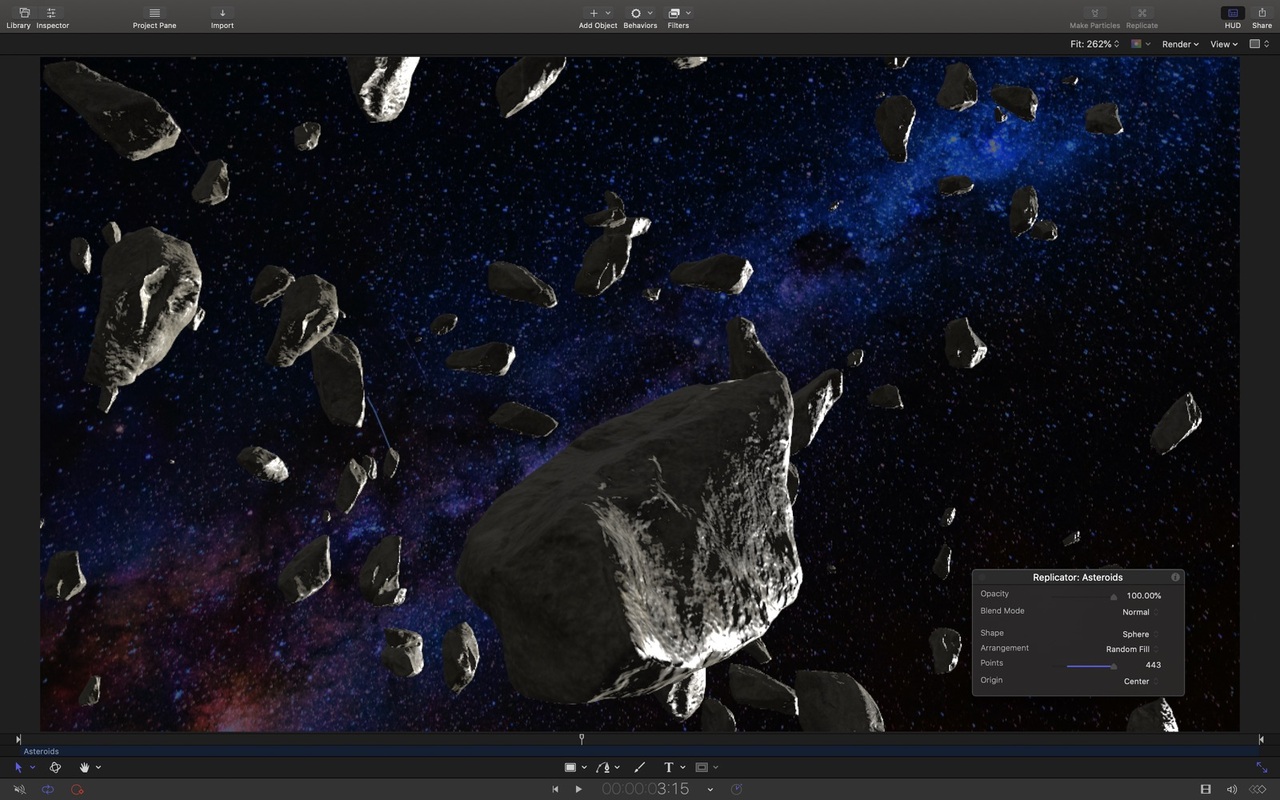Select the Text tool
The width and height of the screenshot is (1280, 800).
click(x=671, y=767)
